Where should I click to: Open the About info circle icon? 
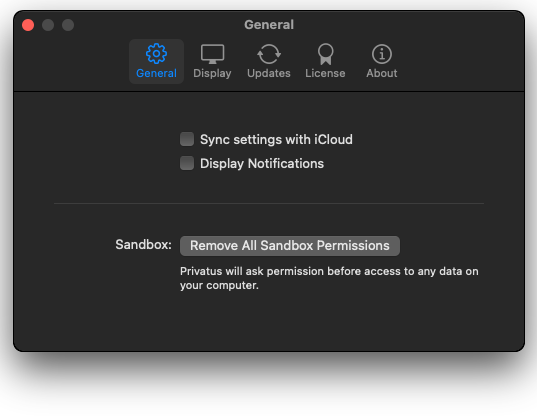[x=382, y=54]
